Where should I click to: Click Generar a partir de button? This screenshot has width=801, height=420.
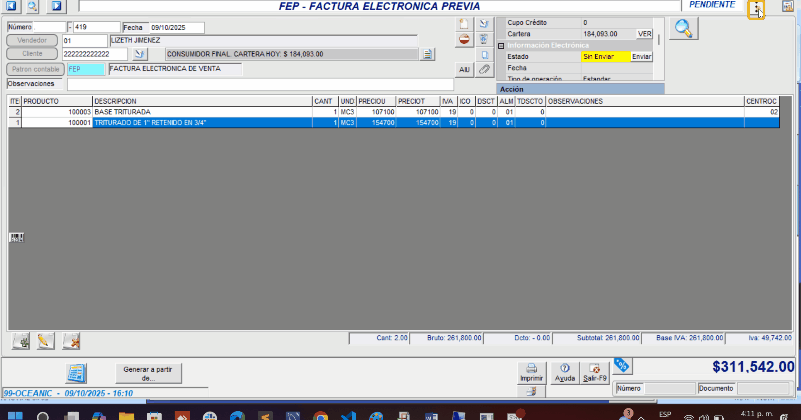pyautogui.click(x=148, y=373)
